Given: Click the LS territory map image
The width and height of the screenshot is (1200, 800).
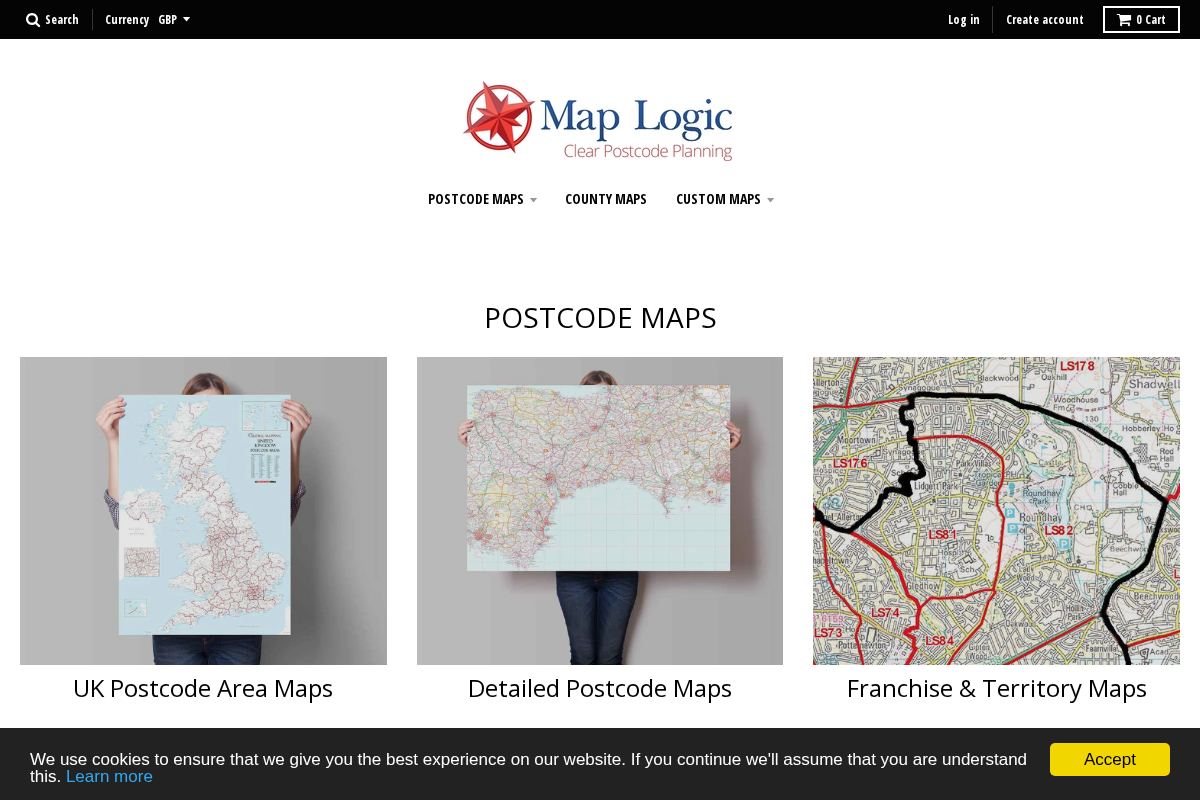Looking at the screenshot, I should (x=997, y=510).
